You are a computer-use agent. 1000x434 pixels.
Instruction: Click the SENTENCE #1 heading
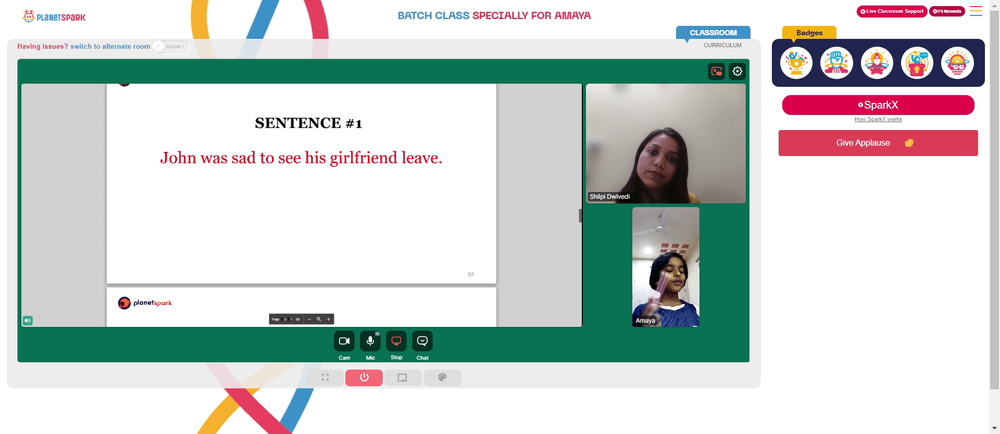(308, 123)
